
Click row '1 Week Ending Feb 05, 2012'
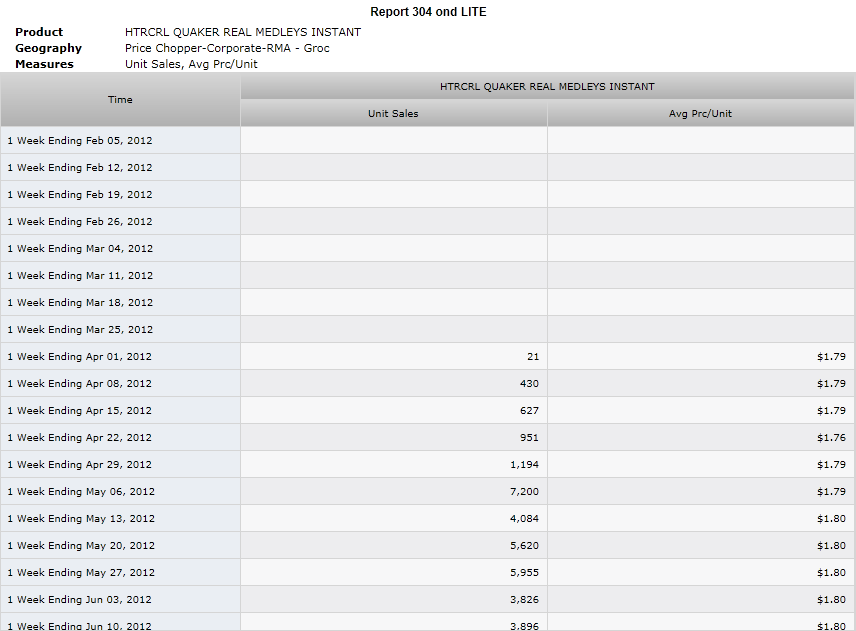coord(427,140)
